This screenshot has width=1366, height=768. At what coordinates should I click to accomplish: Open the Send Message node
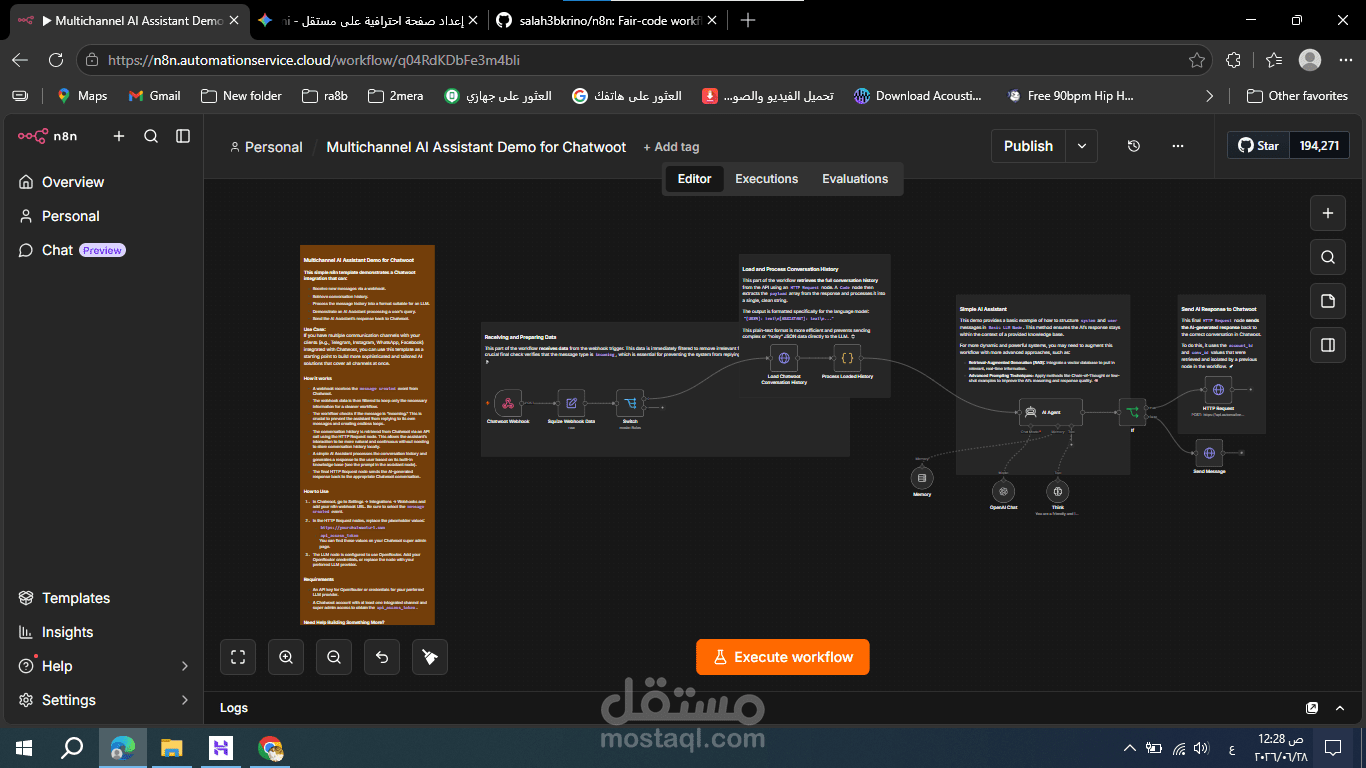[1209, 453]
